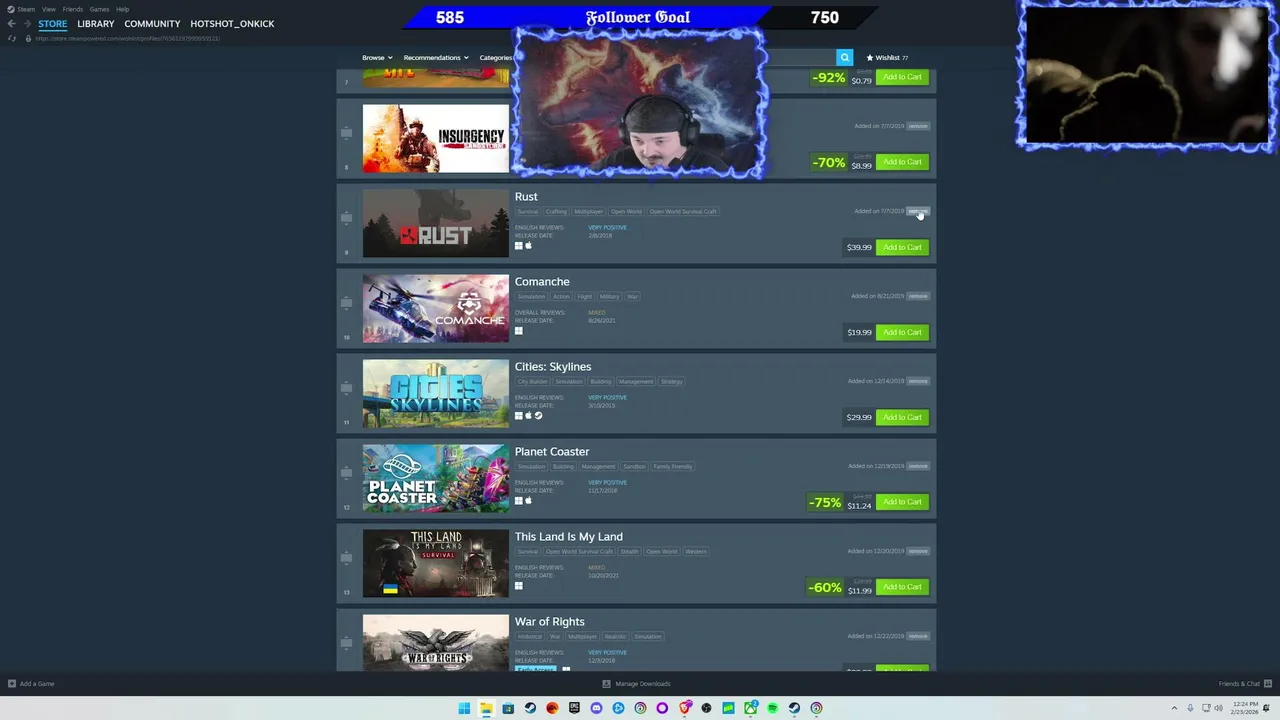
Task: Add This Land Is My Land to cart
Action: click(902, 587)
